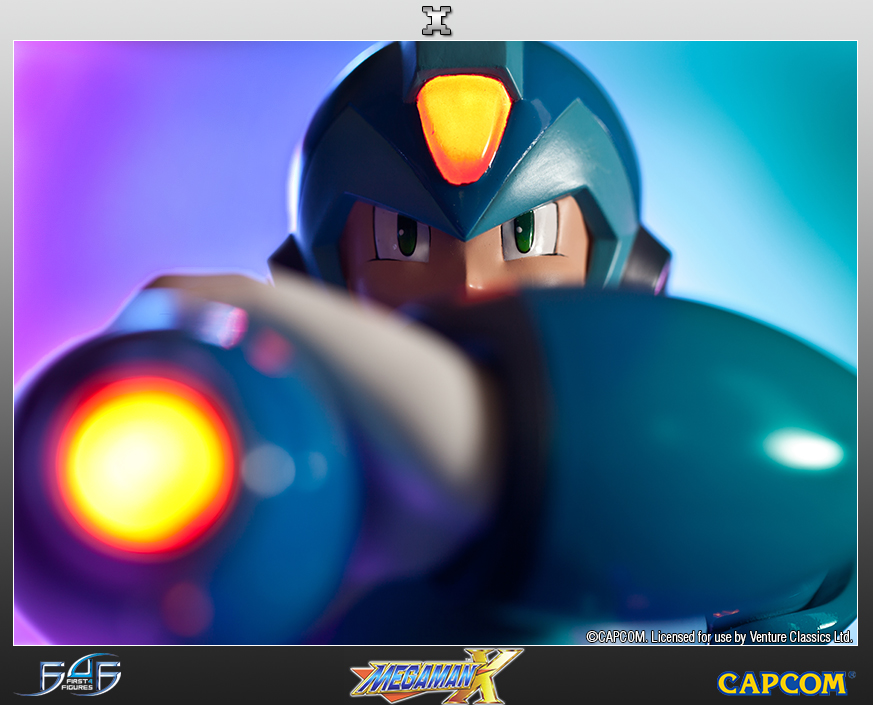Click the ©CAPCOM copyright notice text

click(x=617, y=636)
